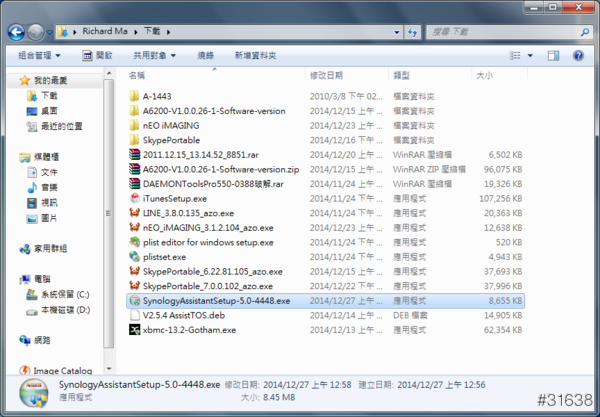Click the search box for 下載

(x=503, y=32)
